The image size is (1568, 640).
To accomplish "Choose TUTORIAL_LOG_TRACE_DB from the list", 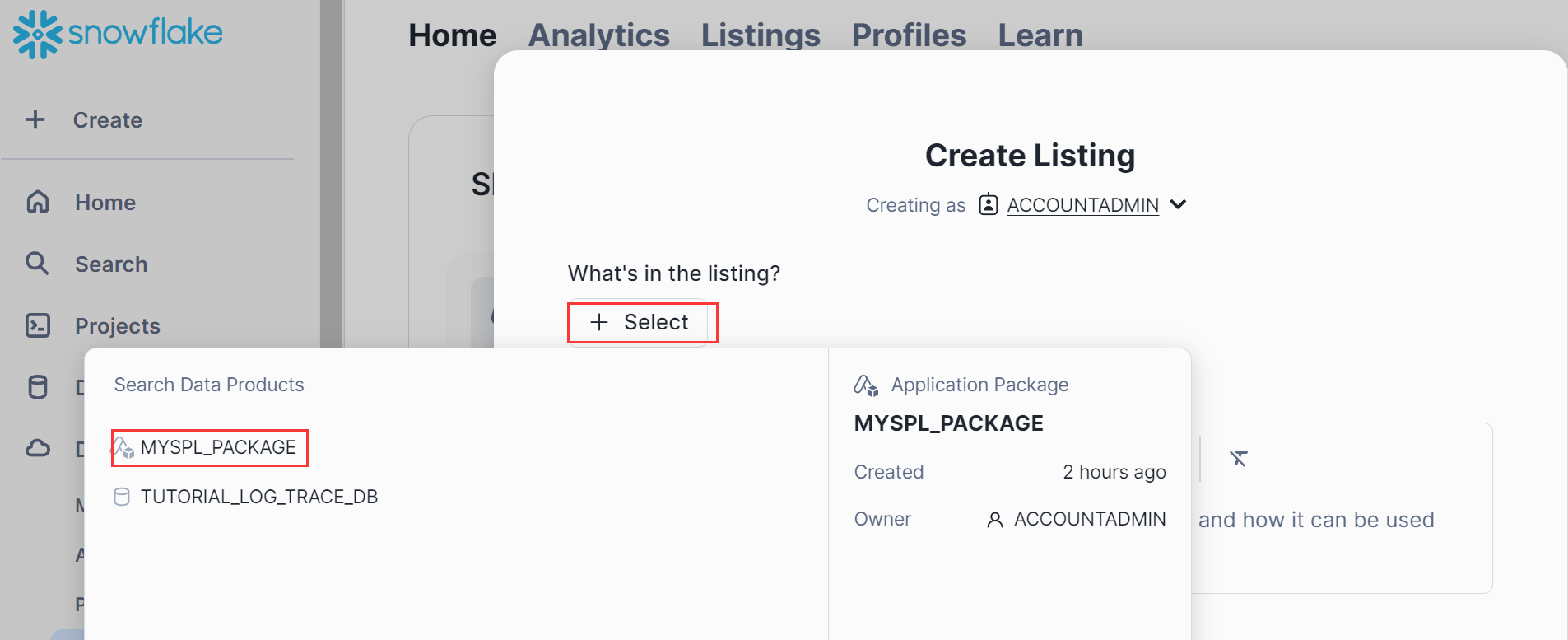I will (x=258, y=497).
